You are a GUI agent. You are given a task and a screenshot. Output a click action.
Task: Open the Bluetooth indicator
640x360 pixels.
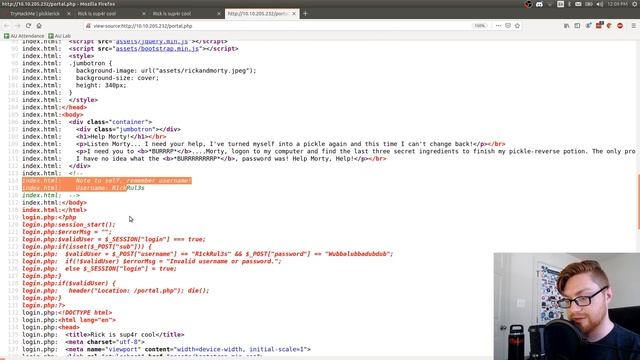tap(569, 4)
